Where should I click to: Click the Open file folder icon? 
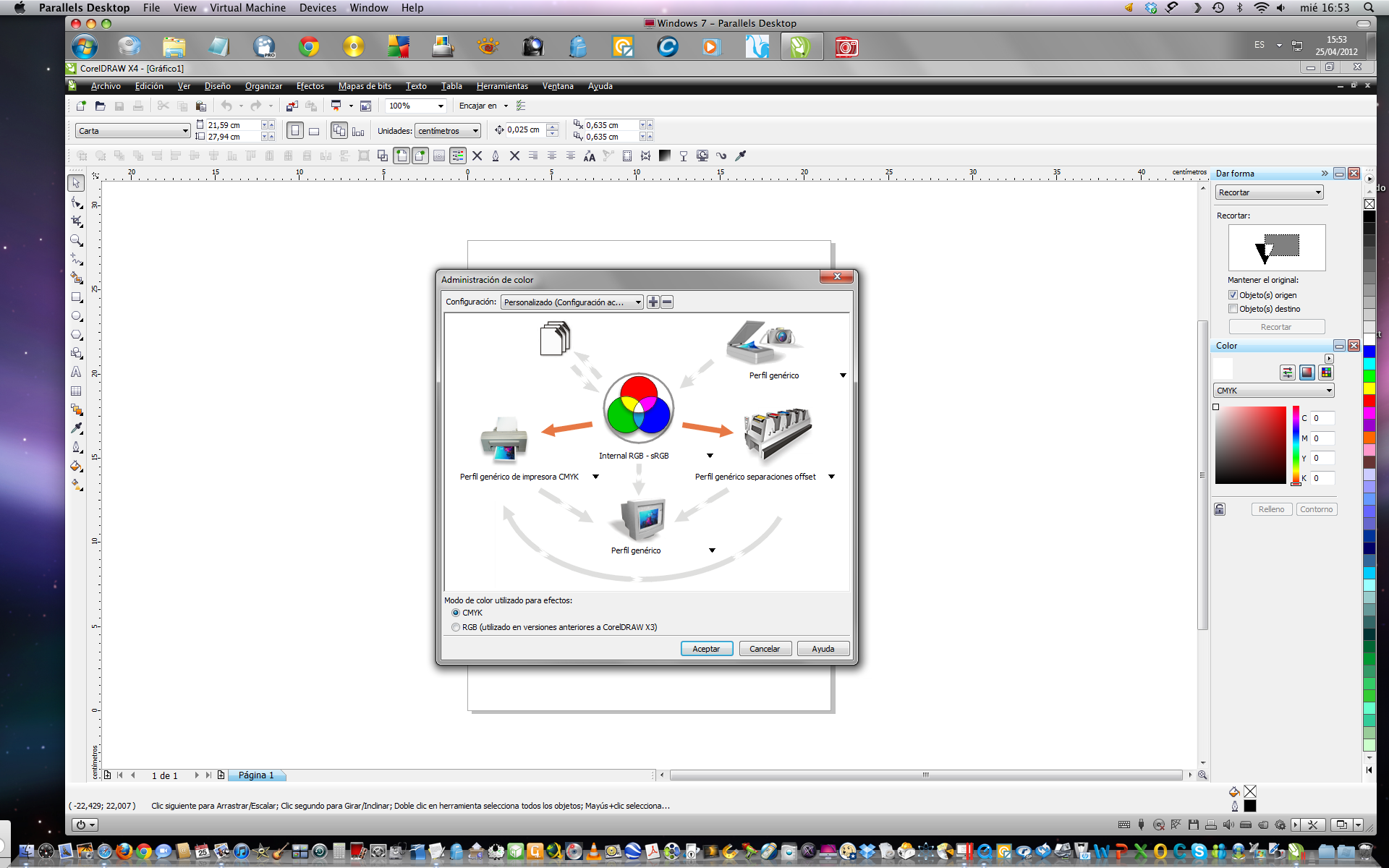100,106
